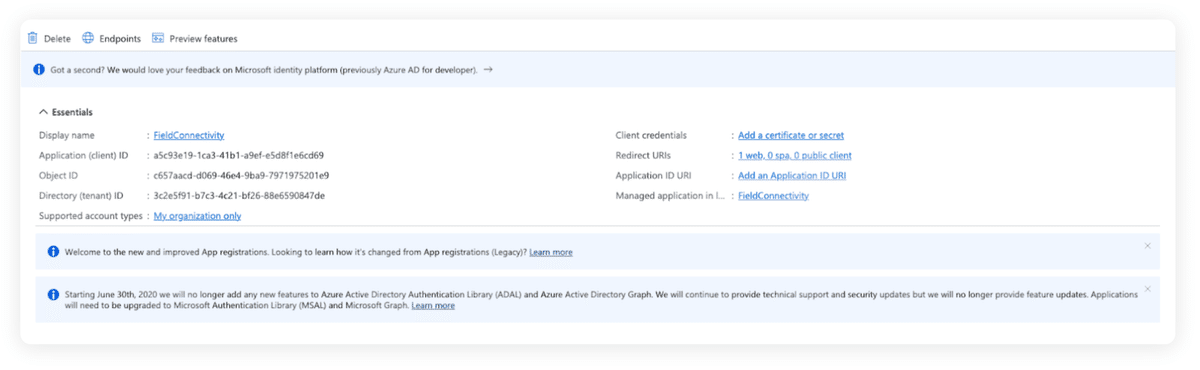Select the Directory (tenant) ID value
The width and height of the screenshot is (1200, 370).
tap(239, 196)
